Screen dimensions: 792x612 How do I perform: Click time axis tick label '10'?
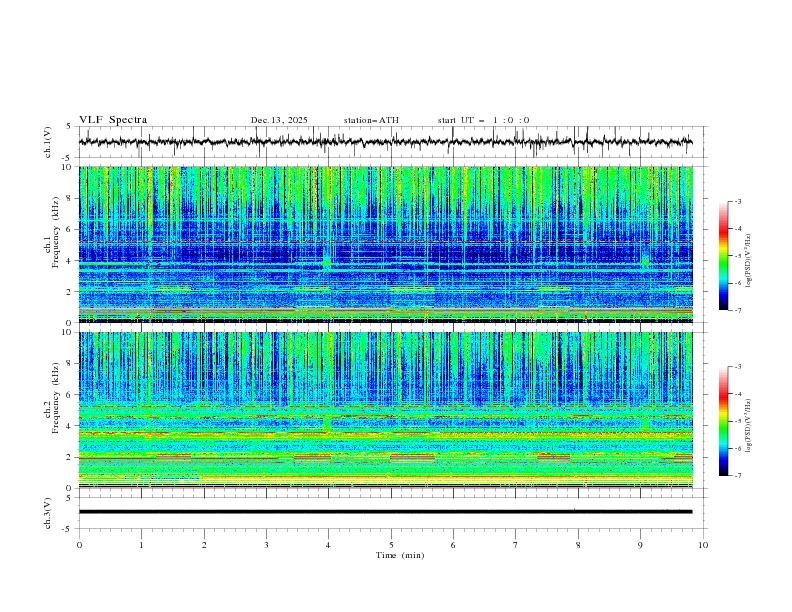tap(703, 545)
